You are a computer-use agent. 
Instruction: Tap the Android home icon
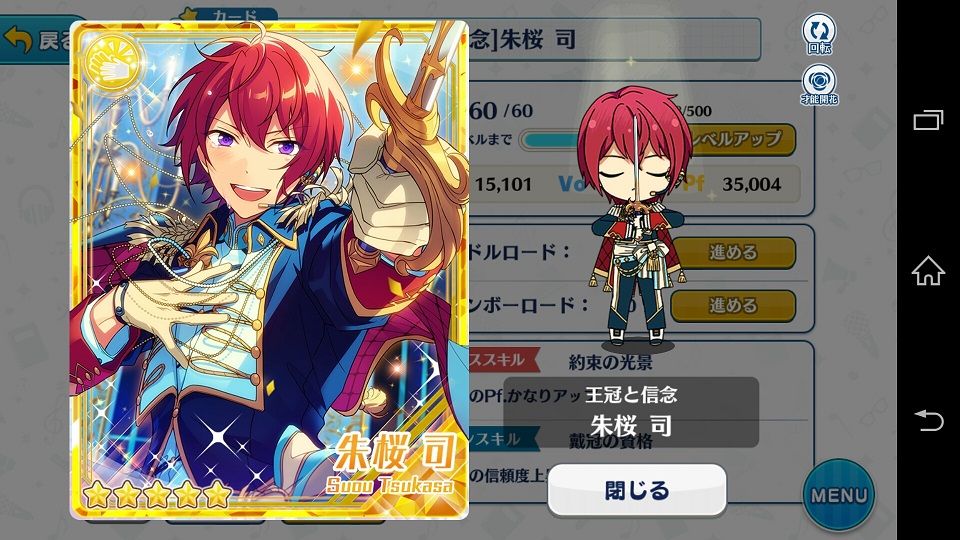click(x=928, y=271)
